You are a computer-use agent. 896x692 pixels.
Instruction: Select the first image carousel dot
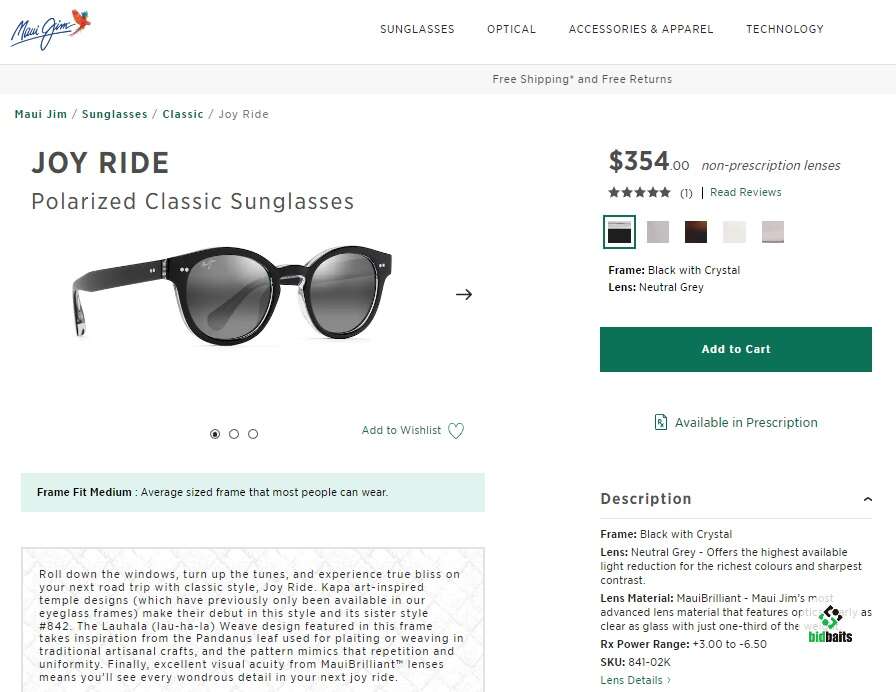point(215,434)
